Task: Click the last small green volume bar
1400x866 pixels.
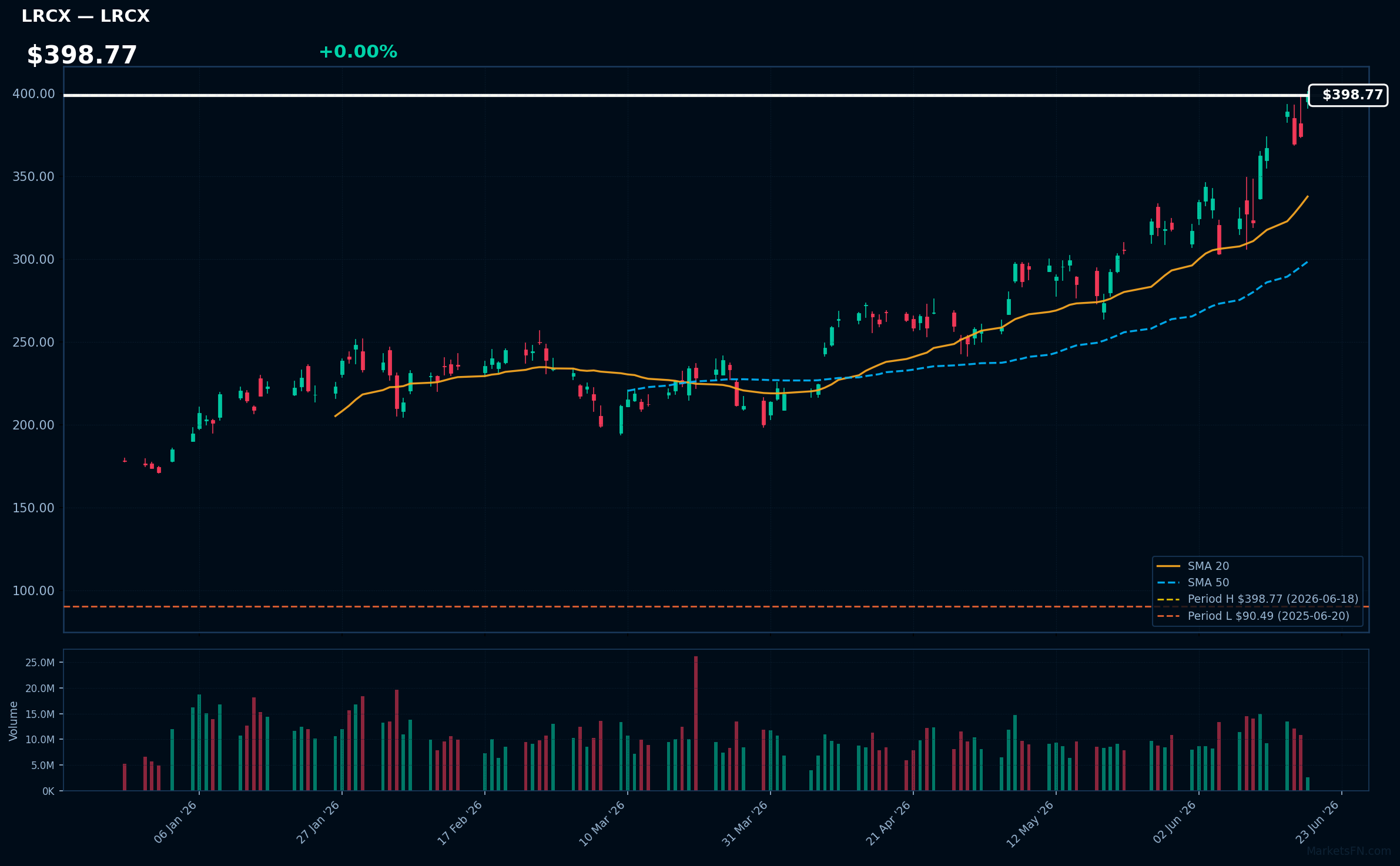Action: [1308, 784]
